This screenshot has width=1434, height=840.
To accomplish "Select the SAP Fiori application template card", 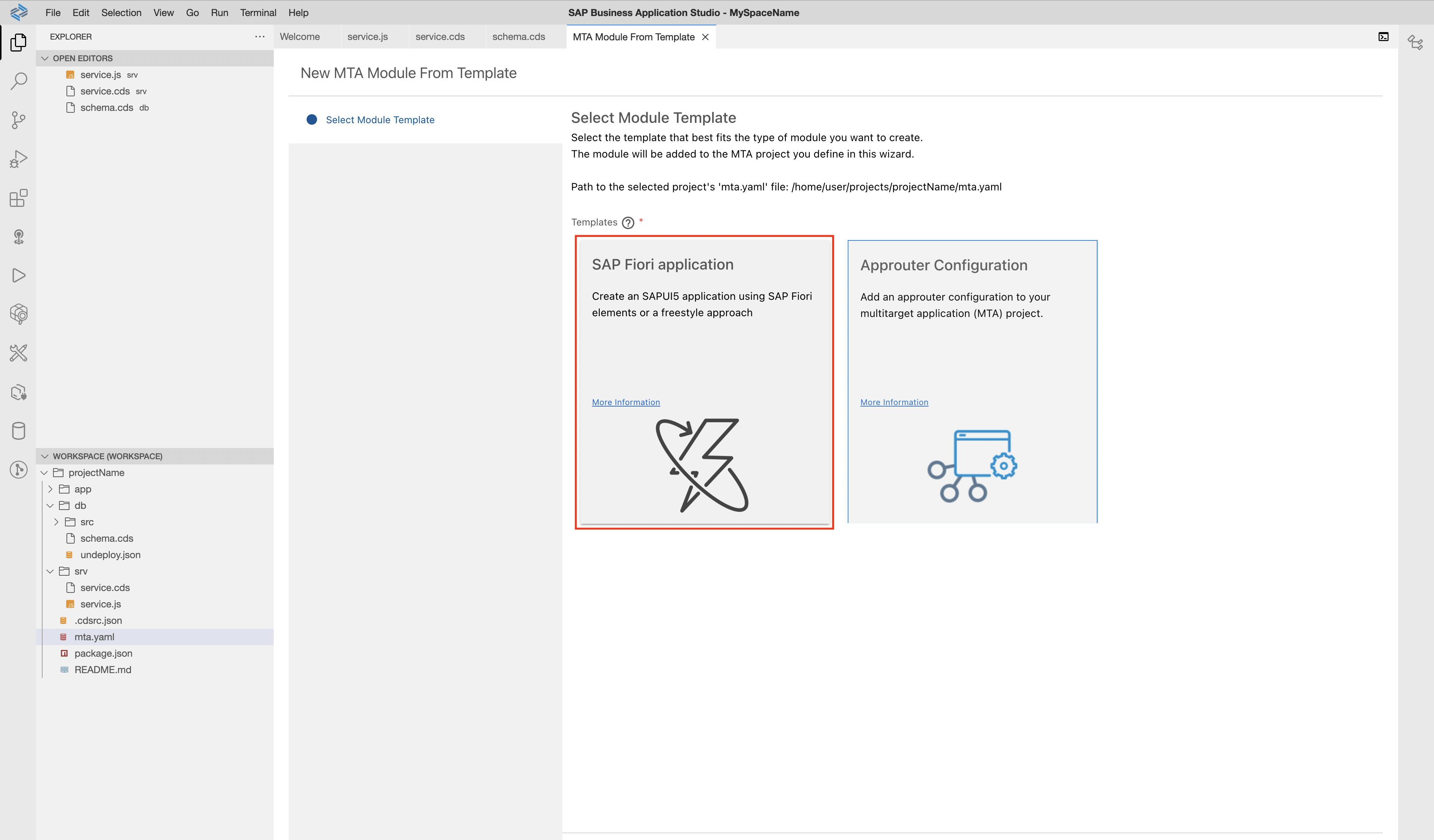I will pos(704,382).
